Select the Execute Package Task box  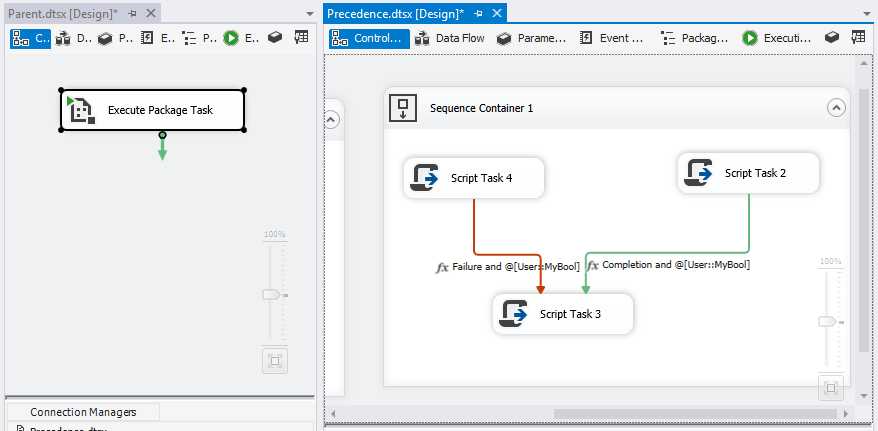click(152, 110)
